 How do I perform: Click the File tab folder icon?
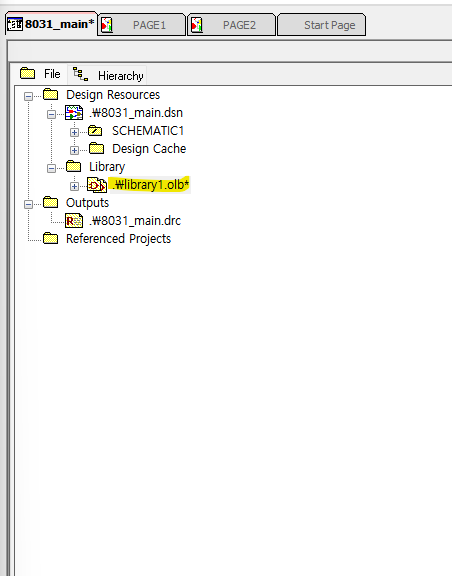[28, 73]
